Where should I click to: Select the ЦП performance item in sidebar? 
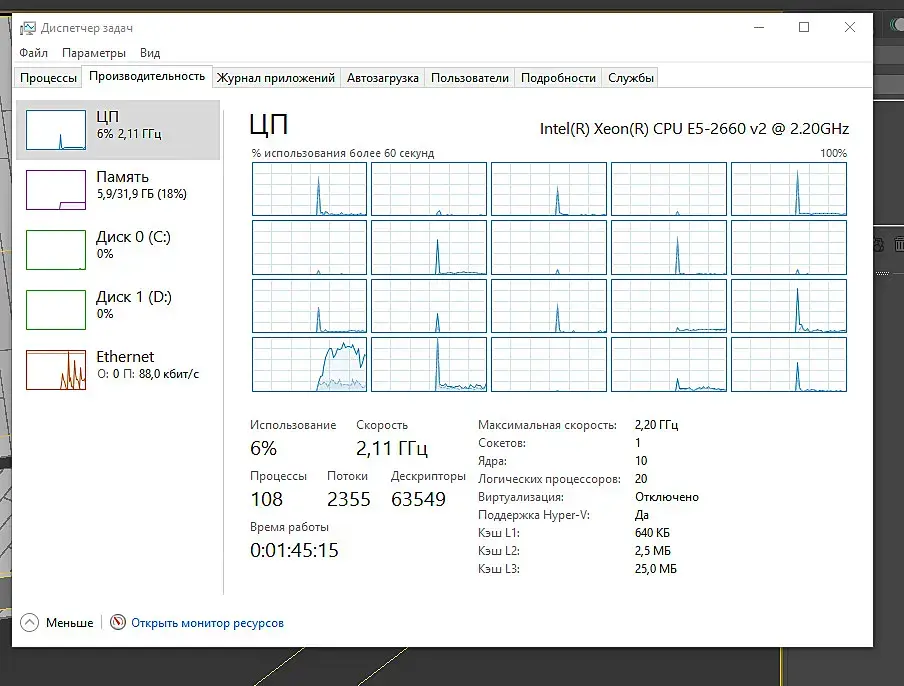[x=118, y=130]
